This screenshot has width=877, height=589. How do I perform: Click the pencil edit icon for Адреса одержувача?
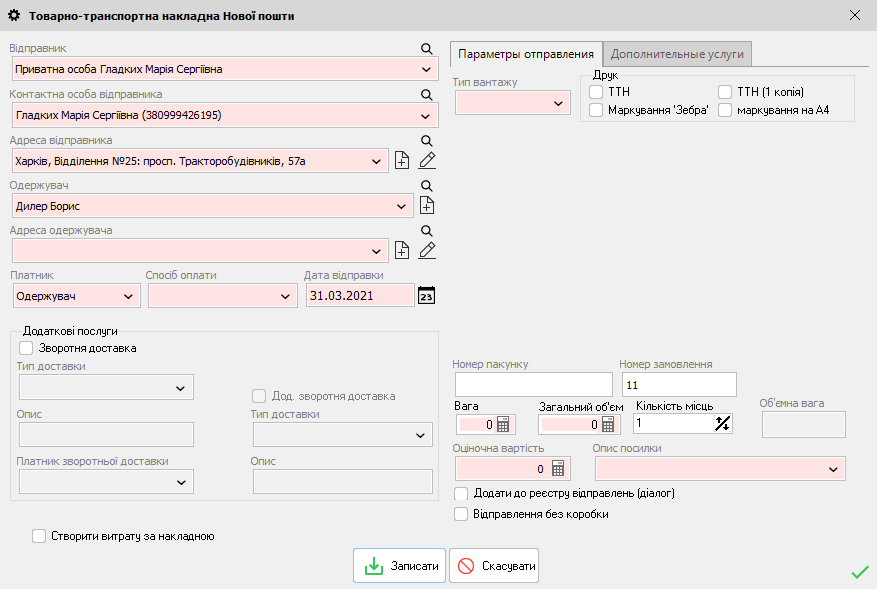click(427, 250)
